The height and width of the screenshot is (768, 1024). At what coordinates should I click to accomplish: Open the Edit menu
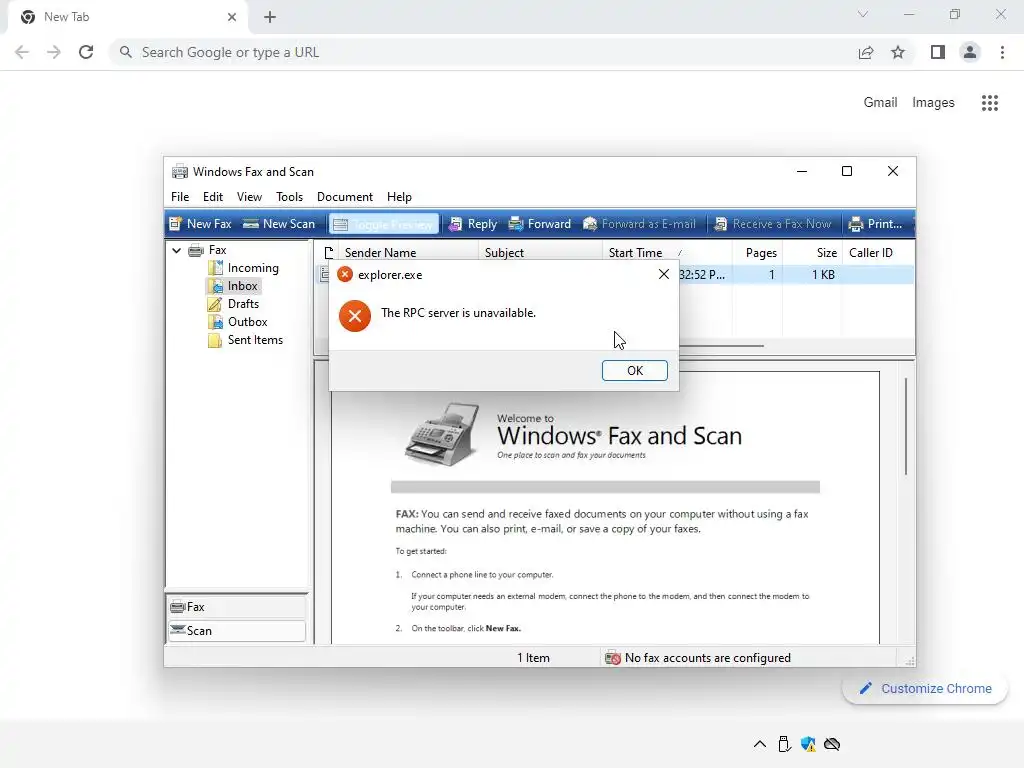click(x=213, y=197)
